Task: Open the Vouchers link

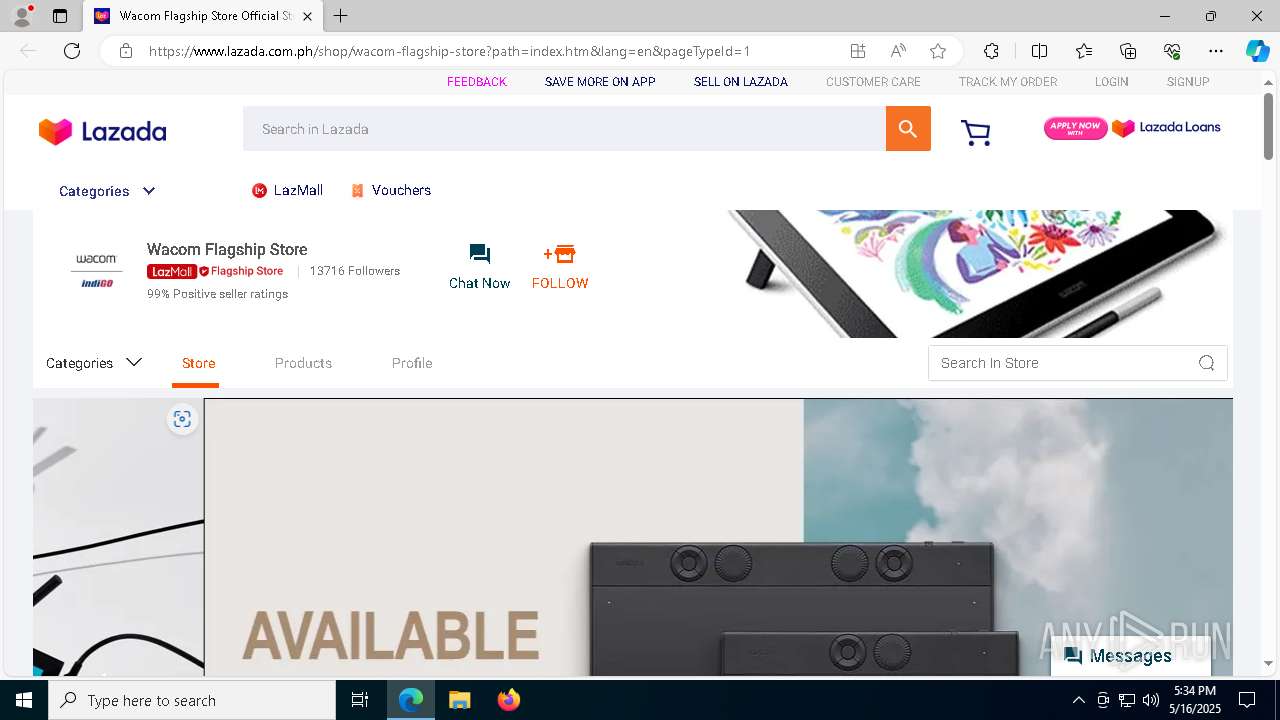Action: point(390,190)
